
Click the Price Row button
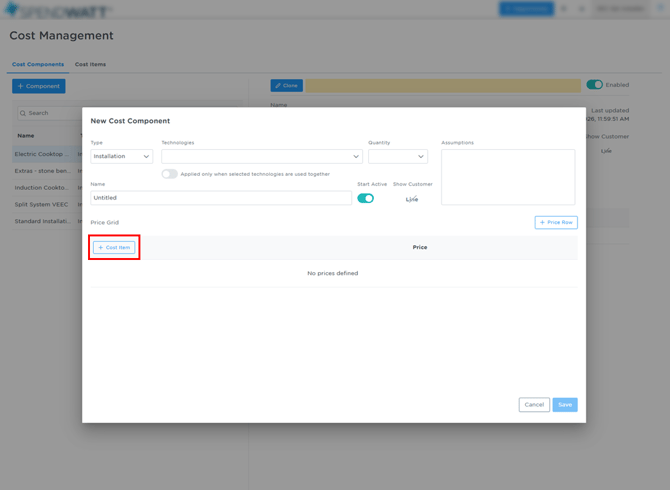click(x=556, y=222)
